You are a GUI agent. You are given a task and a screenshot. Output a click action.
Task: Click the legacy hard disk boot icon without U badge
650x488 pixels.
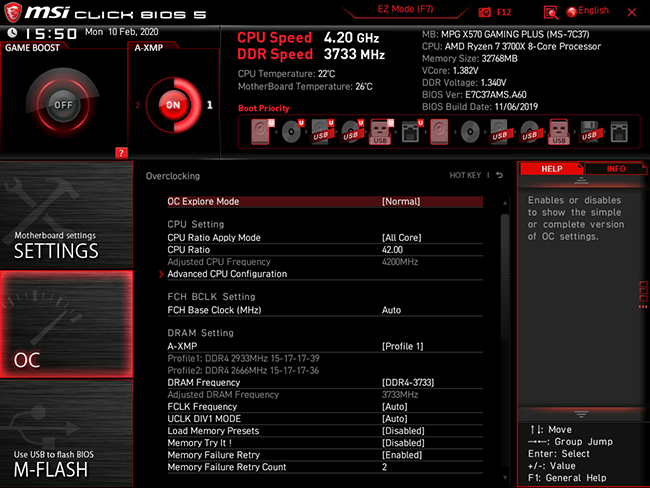click(x=439, y=131)
